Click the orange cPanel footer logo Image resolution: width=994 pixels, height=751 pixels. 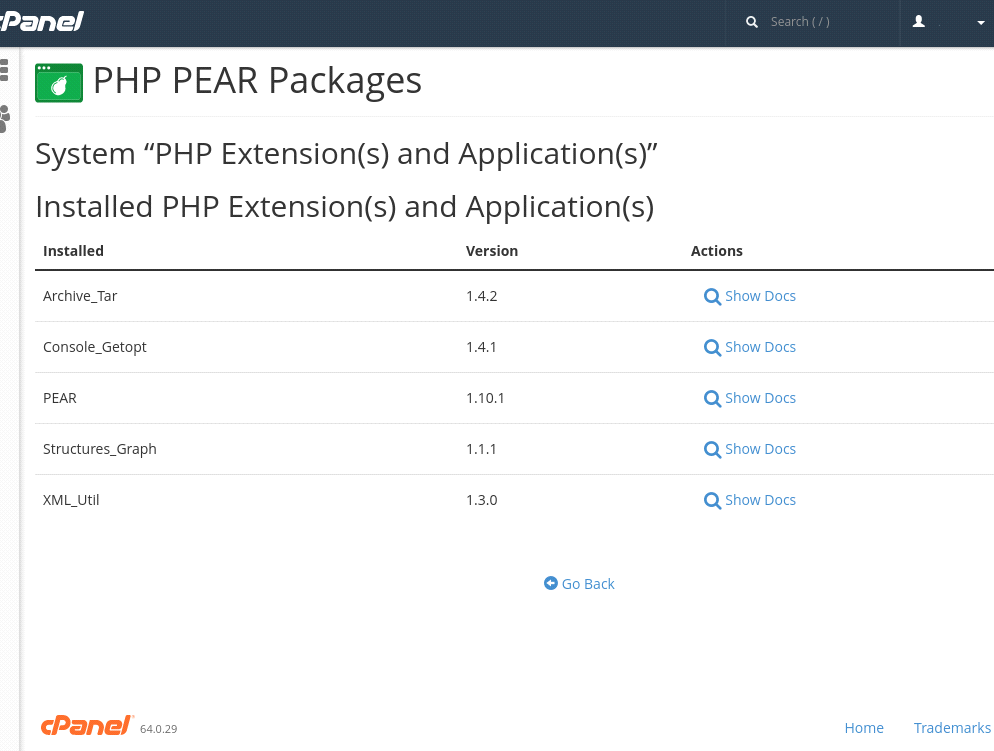point(87,726)
